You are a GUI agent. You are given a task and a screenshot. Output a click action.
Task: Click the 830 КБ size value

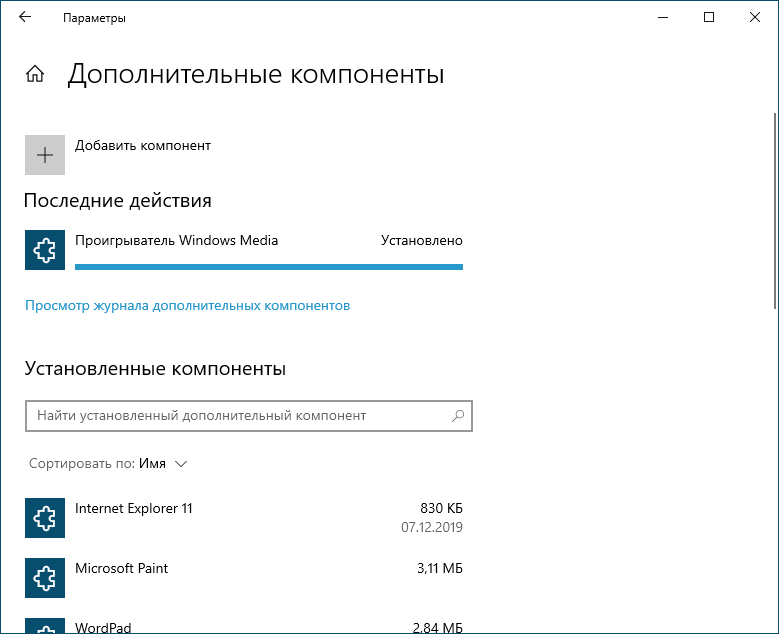pos(441,508)
